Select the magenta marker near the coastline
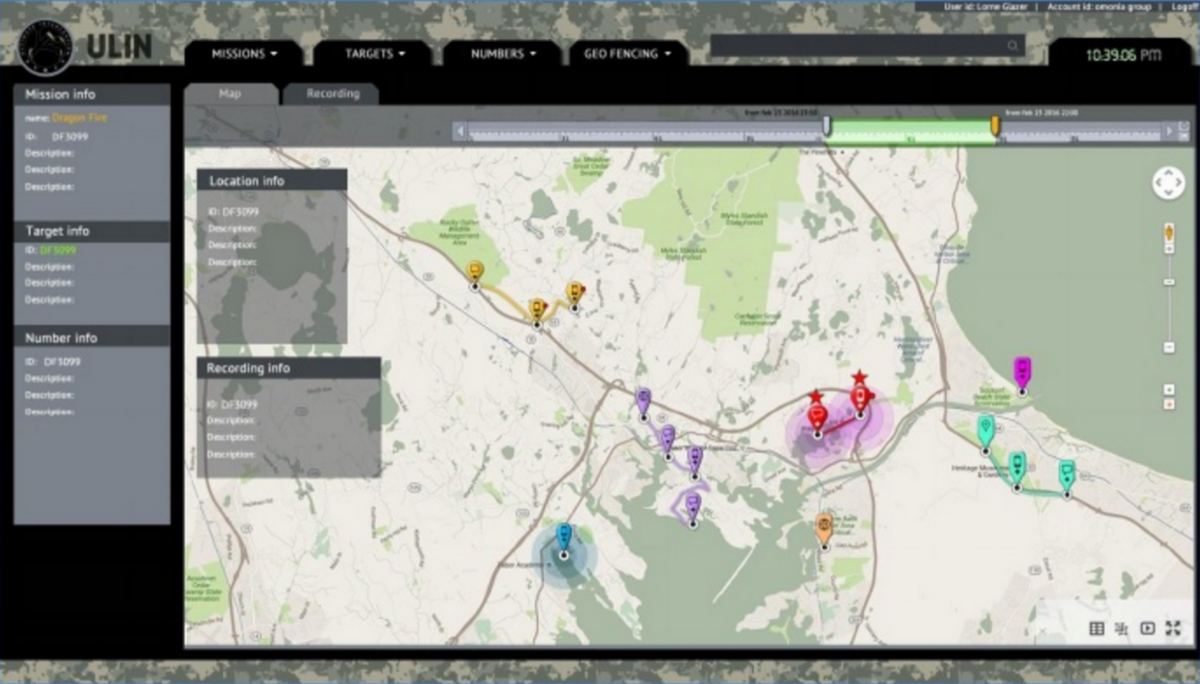This screenshot has width=1200, height=684. click(1022, 372)
